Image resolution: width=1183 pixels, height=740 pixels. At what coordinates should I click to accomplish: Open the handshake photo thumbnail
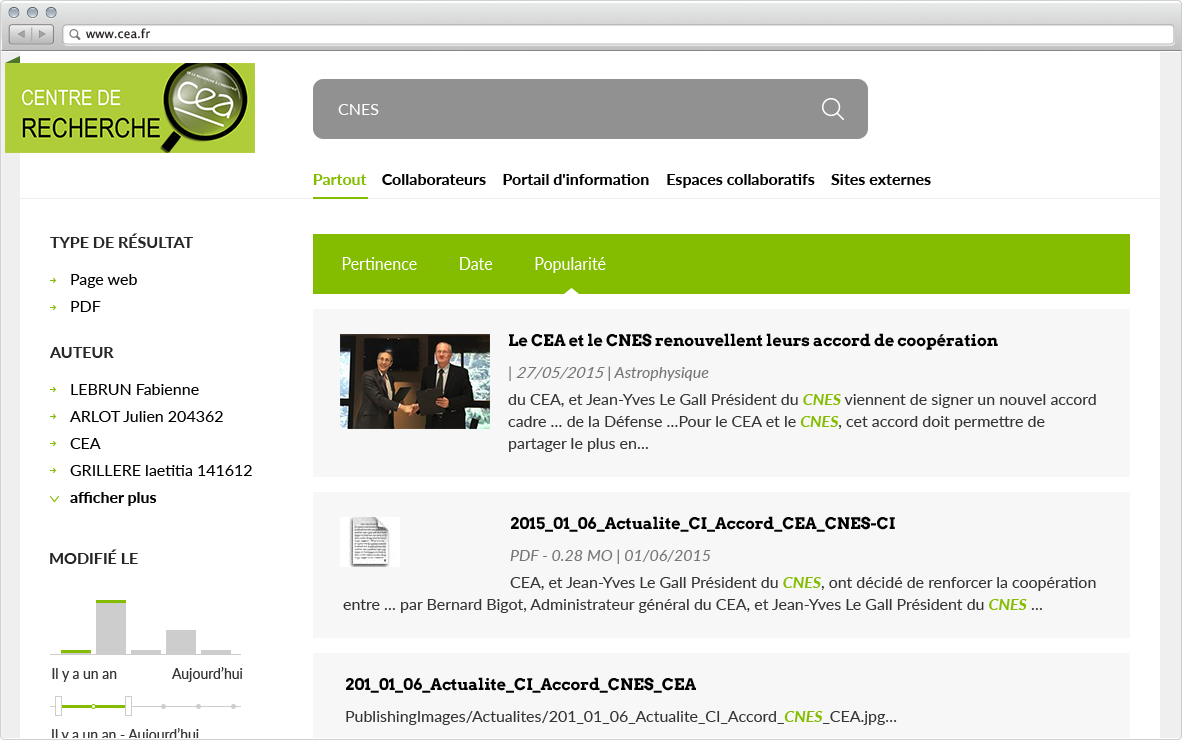[415, 382]
